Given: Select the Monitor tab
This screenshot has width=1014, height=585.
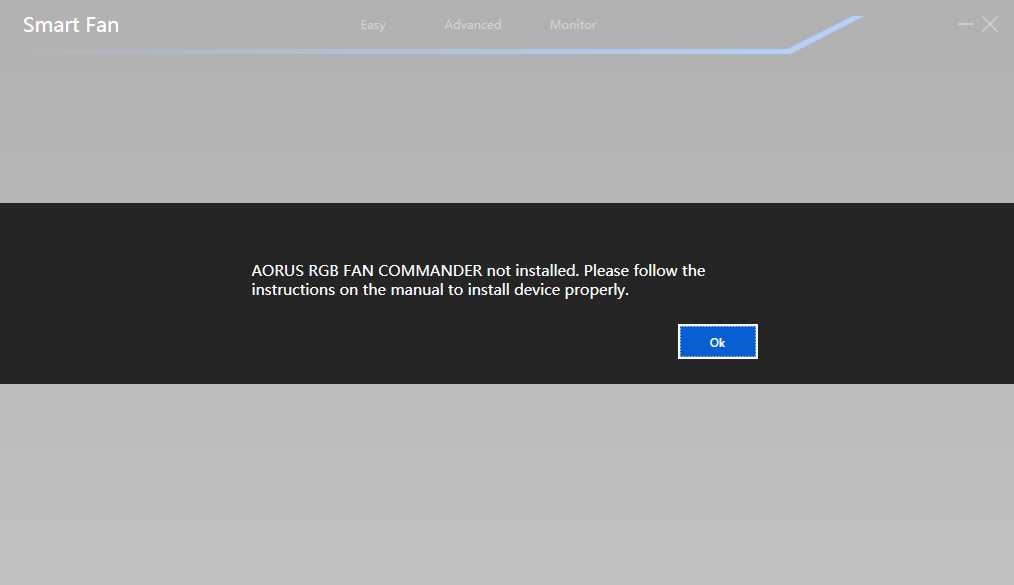Looking at the screenshot, I should [572, 25].
